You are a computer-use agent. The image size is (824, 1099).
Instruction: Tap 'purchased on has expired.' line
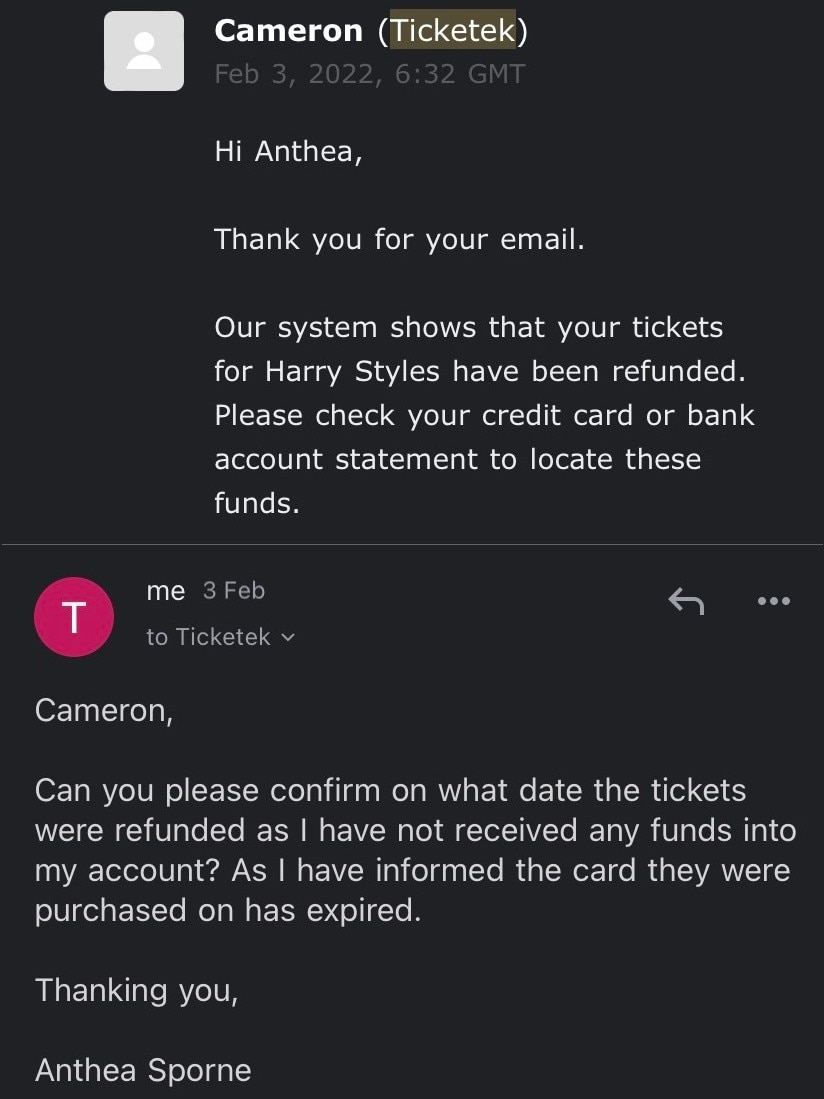point(228,910)
